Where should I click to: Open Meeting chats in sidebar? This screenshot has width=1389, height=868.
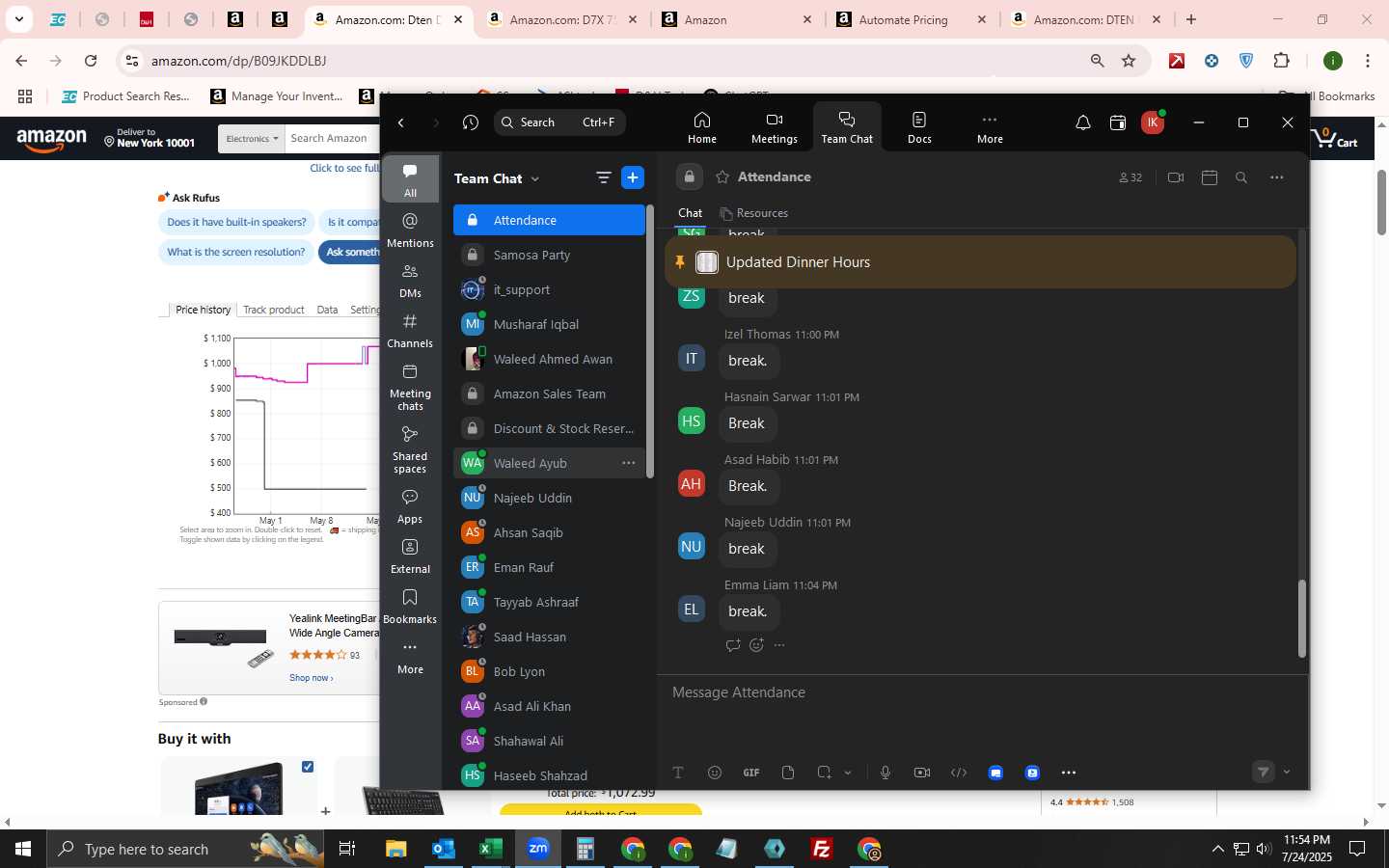(x=410, y=387)
